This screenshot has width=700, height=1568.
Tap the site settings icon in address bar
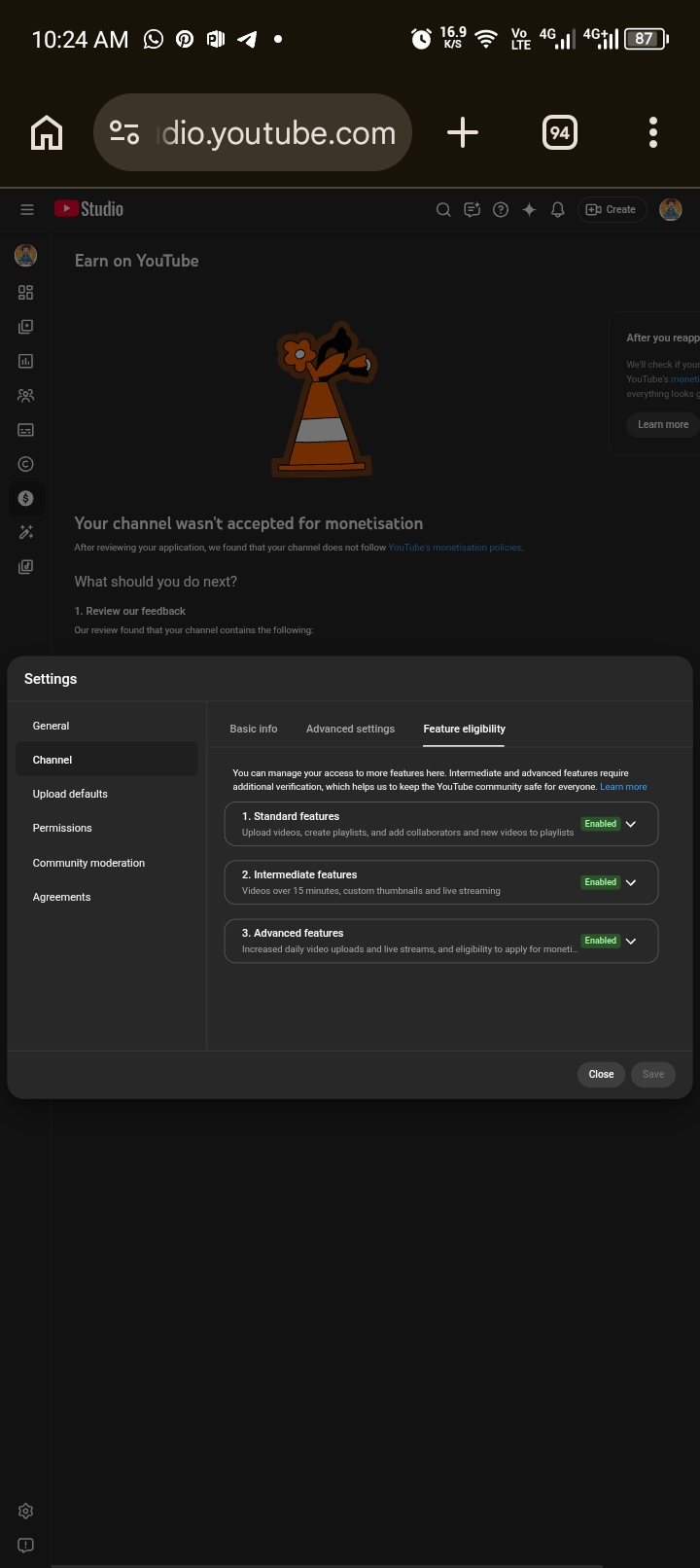[124, 132]
